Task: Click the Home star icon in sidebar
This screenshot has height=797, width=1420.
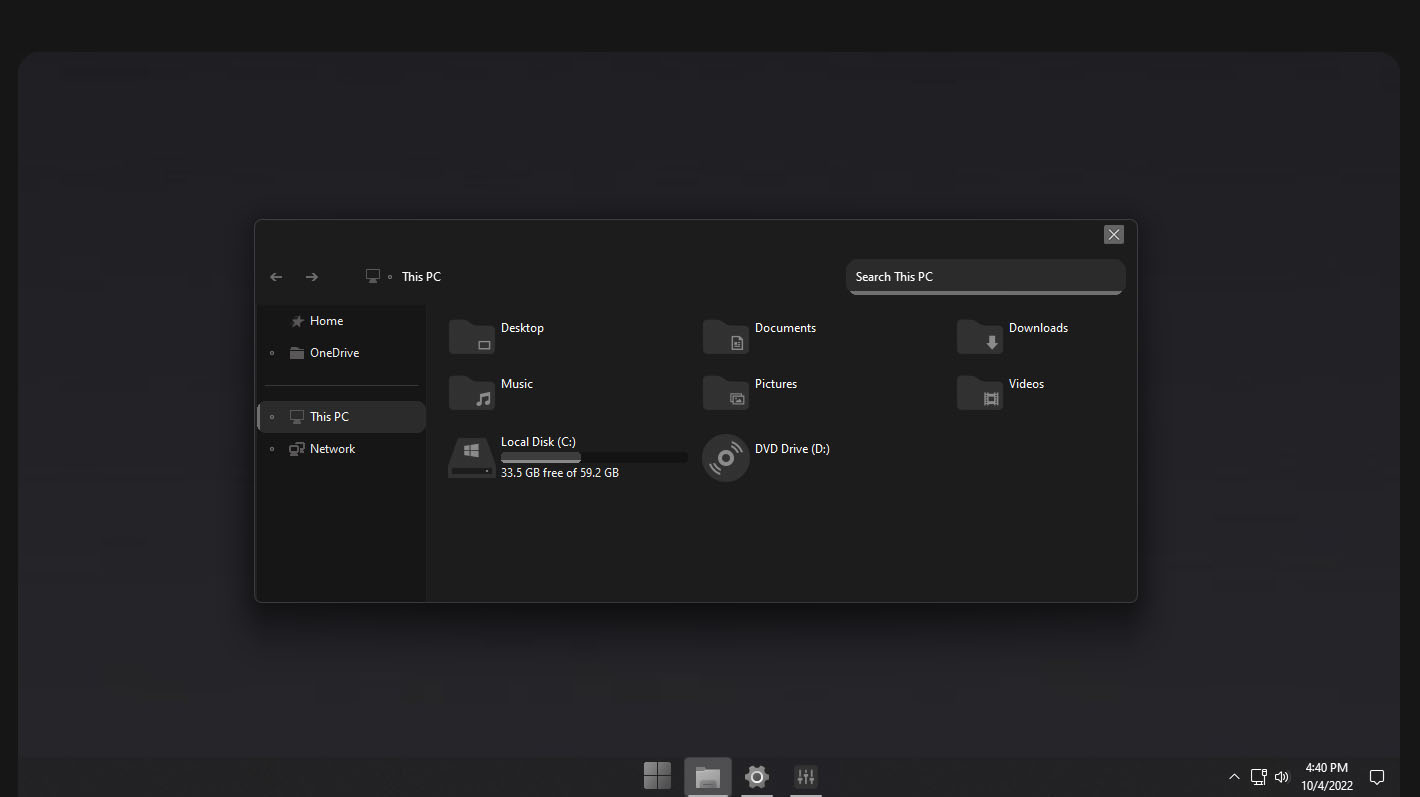Action: tap(297, 321)
